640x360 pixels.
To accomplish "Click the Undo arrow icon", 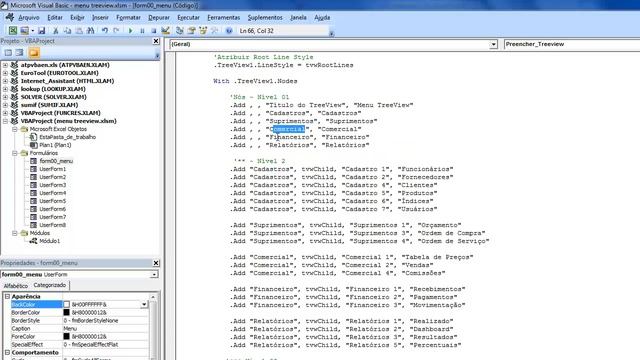I will pos(105,31).
